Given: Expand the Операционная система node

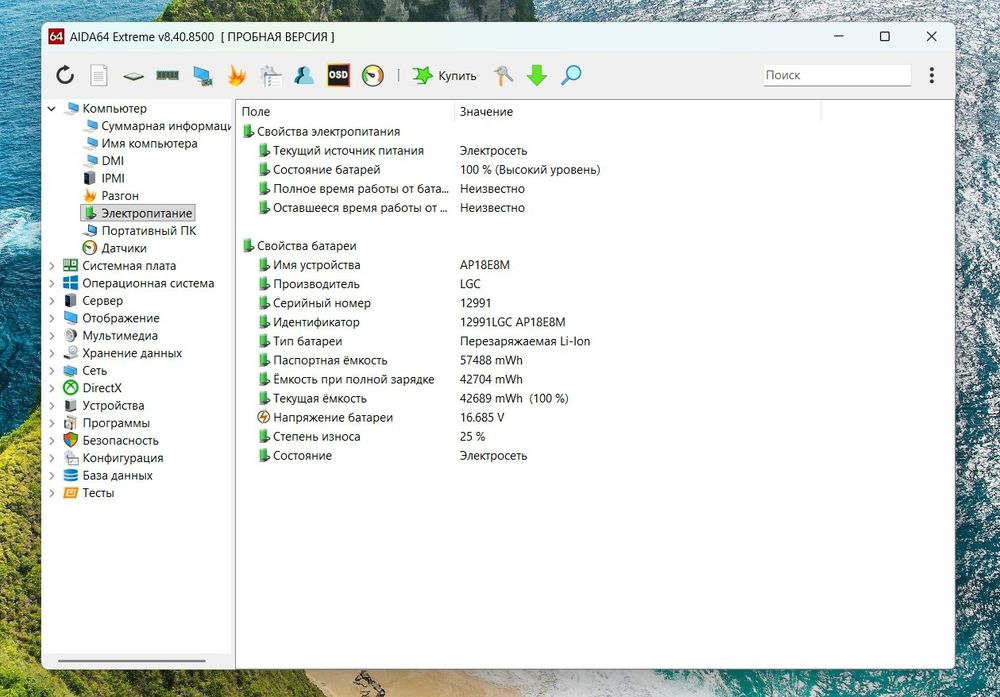Looking at the screenshot, I should click(52, 284).
